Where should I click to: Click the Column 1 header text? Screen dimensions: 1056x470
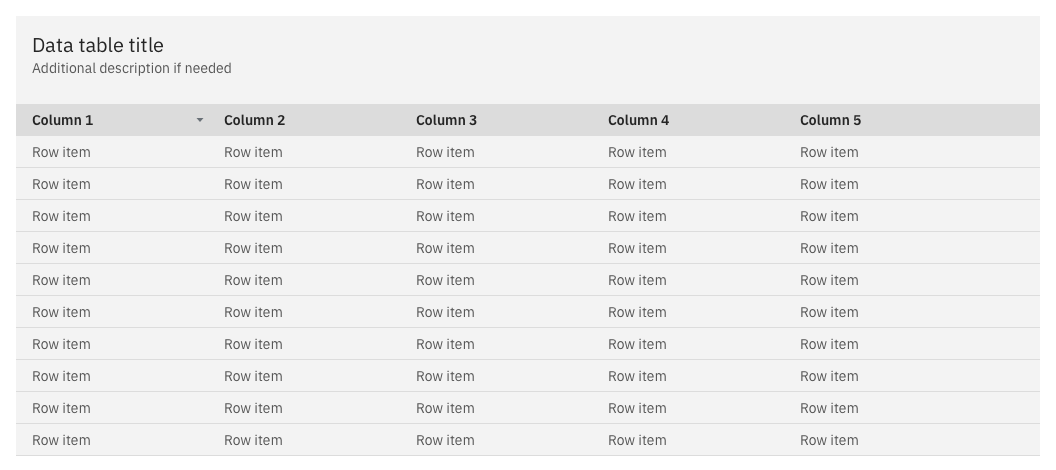(x=62, y=120)
